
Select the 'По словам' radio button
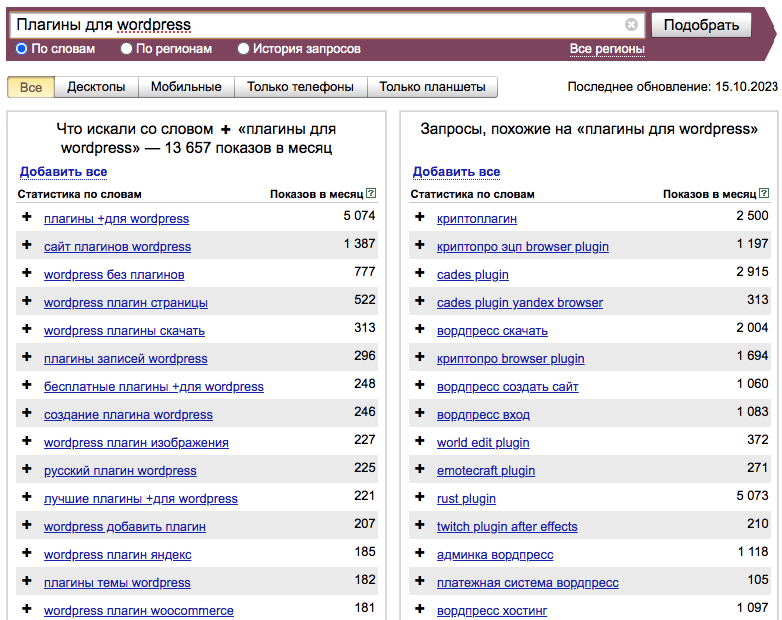tap(21, 49)
